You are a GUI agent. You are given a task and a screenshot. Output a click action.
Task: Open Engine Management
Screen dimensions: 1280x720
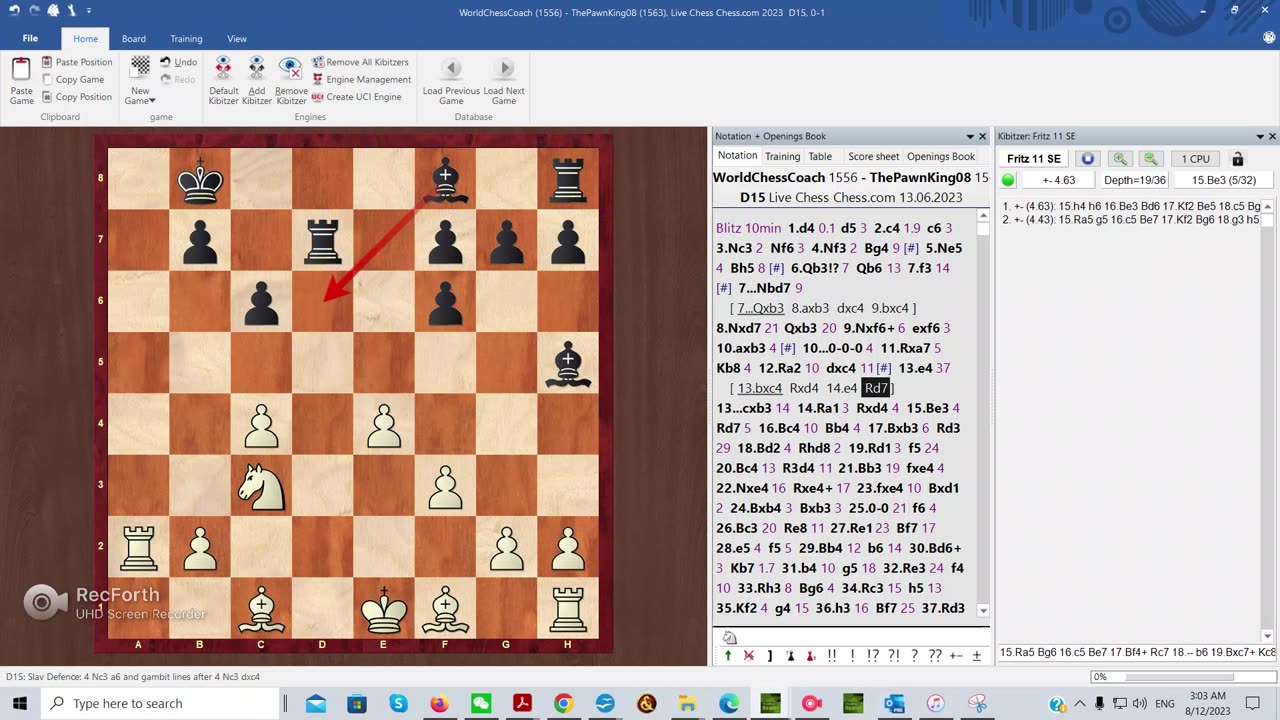coord(361,79)
